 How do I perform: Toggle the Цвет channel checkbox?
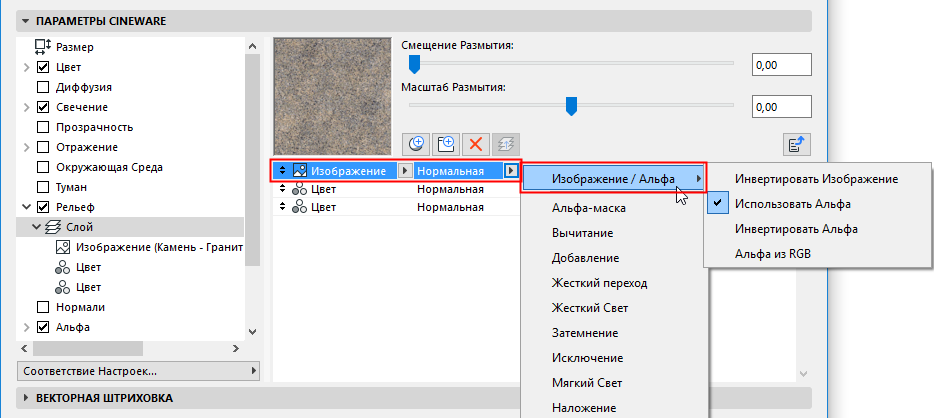click(x=43, y=67)
